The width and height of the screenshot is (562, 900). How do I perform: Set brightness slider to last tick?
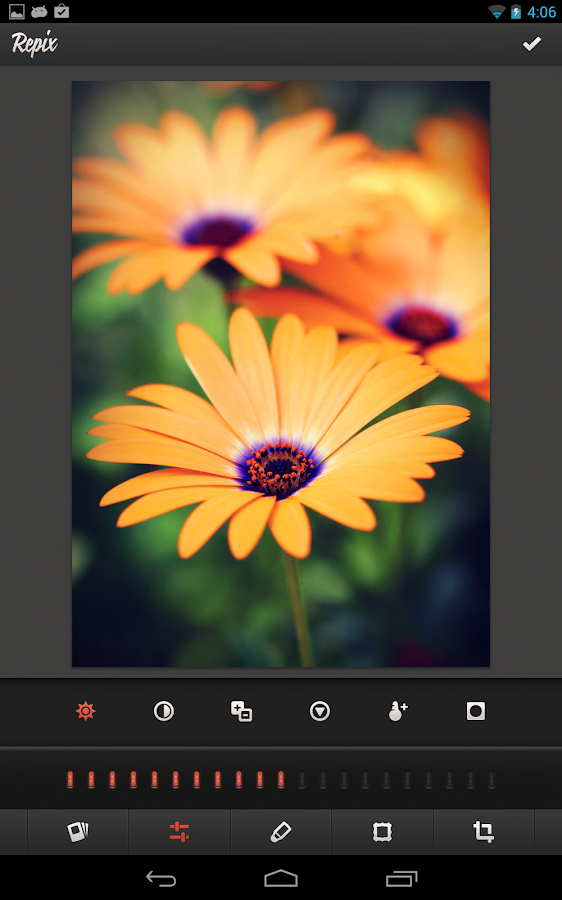491,779
